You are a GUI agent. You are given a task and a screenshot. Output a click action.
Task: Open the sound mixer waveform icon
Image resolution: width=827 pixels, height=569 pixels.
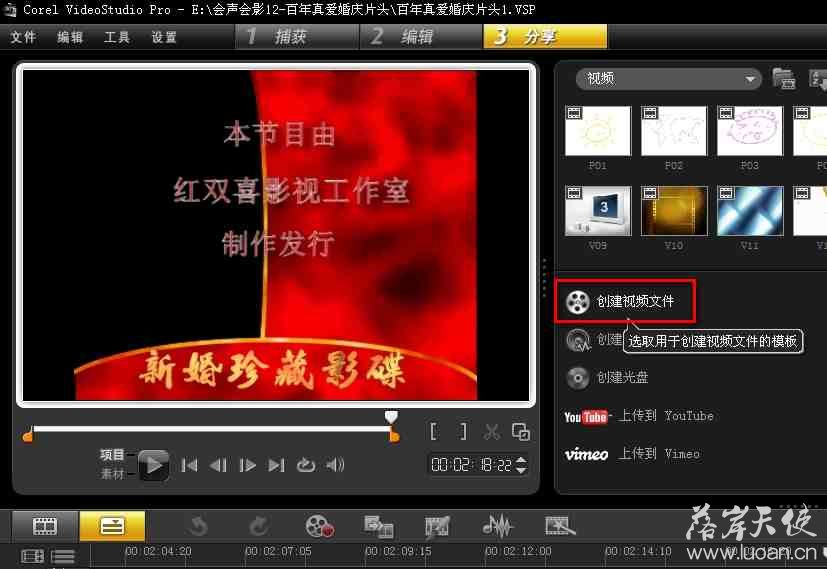coord(497,525)
